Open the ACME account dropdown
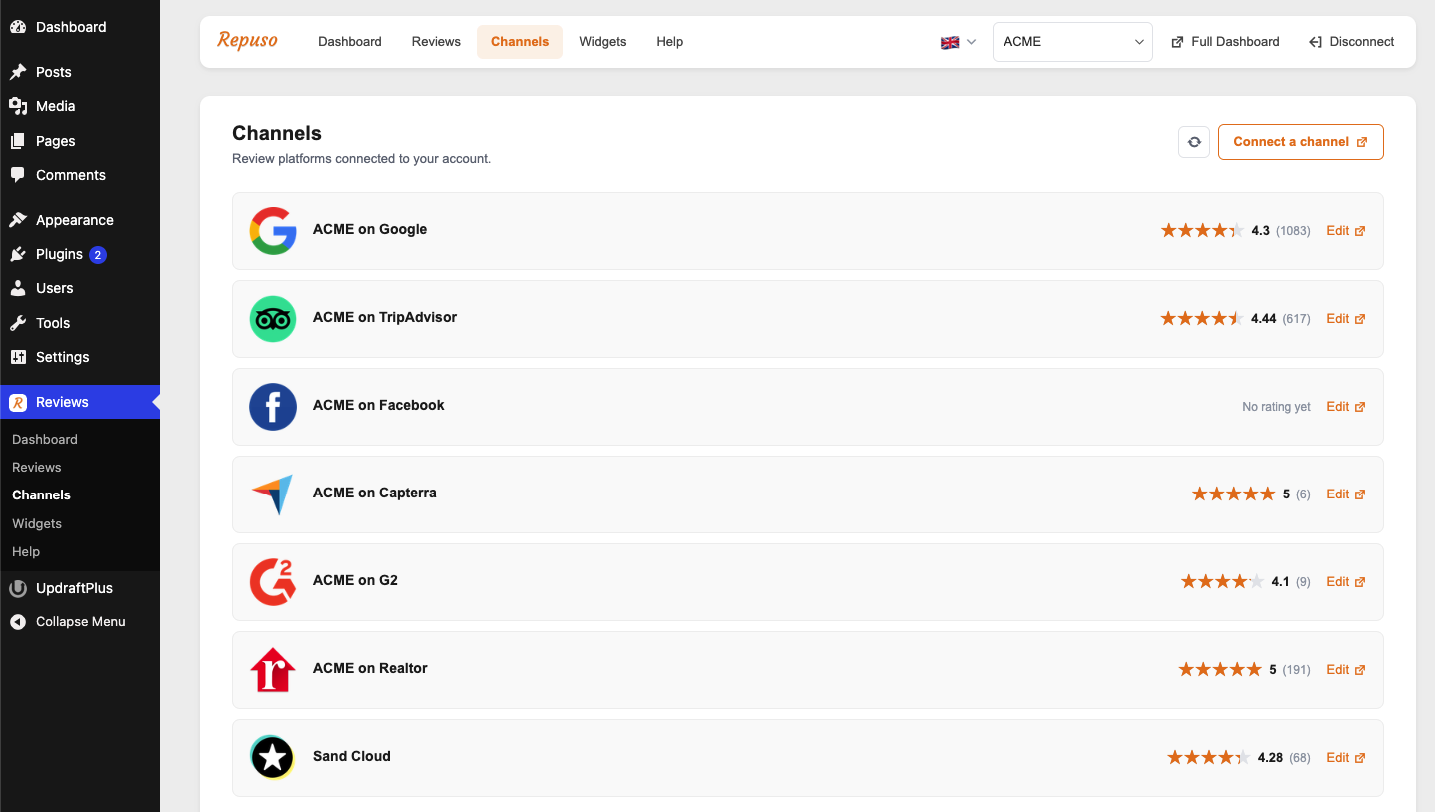The height and width of the screenshot is (812, 1435). pos(1073,42)
